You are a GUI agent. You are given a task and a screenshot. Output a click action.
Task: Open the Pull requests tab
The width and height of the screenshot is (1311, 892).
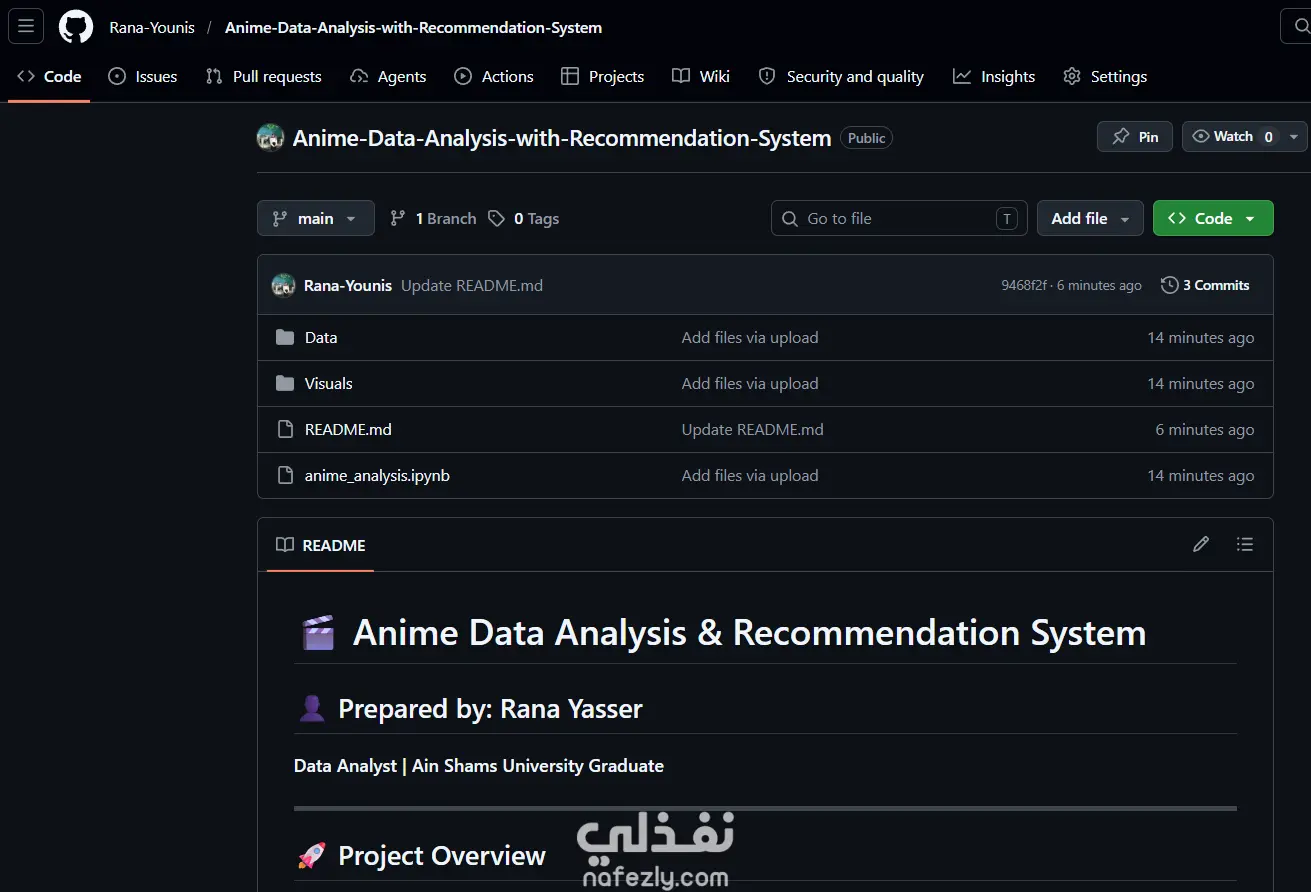pyautogui.click(x=263, y=76)
